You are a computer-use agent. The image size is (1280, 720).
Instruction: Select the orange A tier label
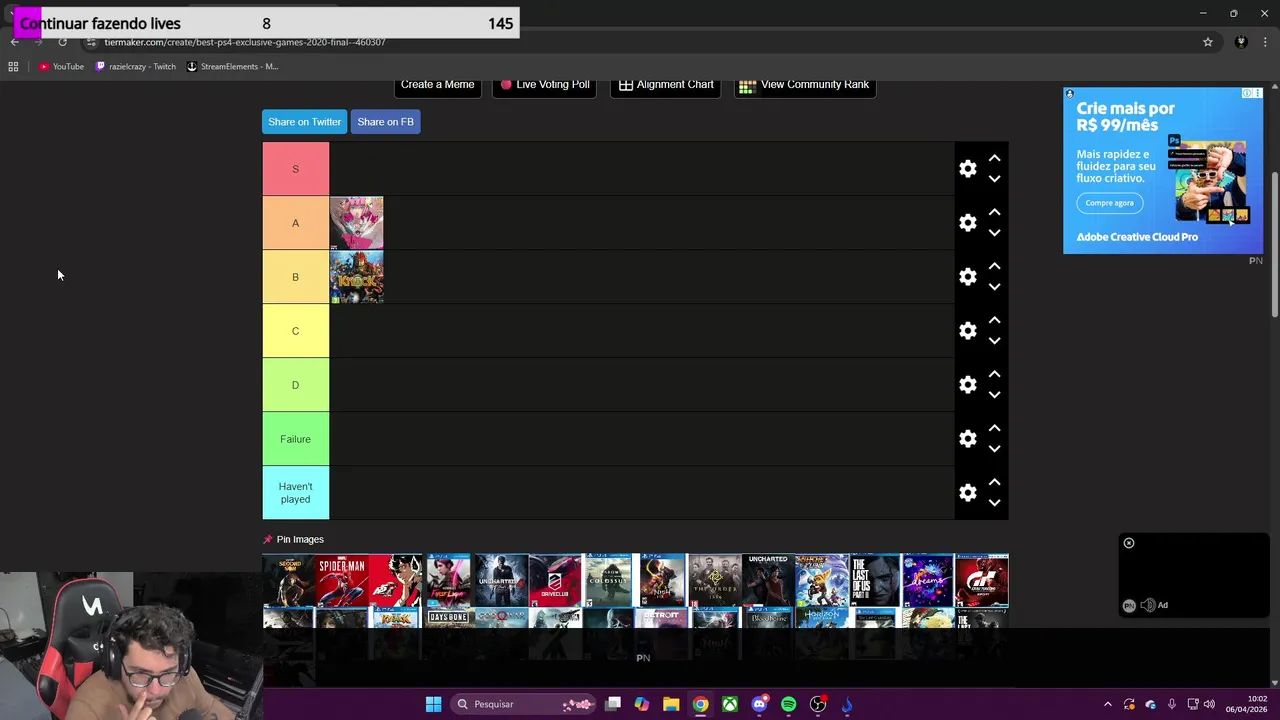295,223
